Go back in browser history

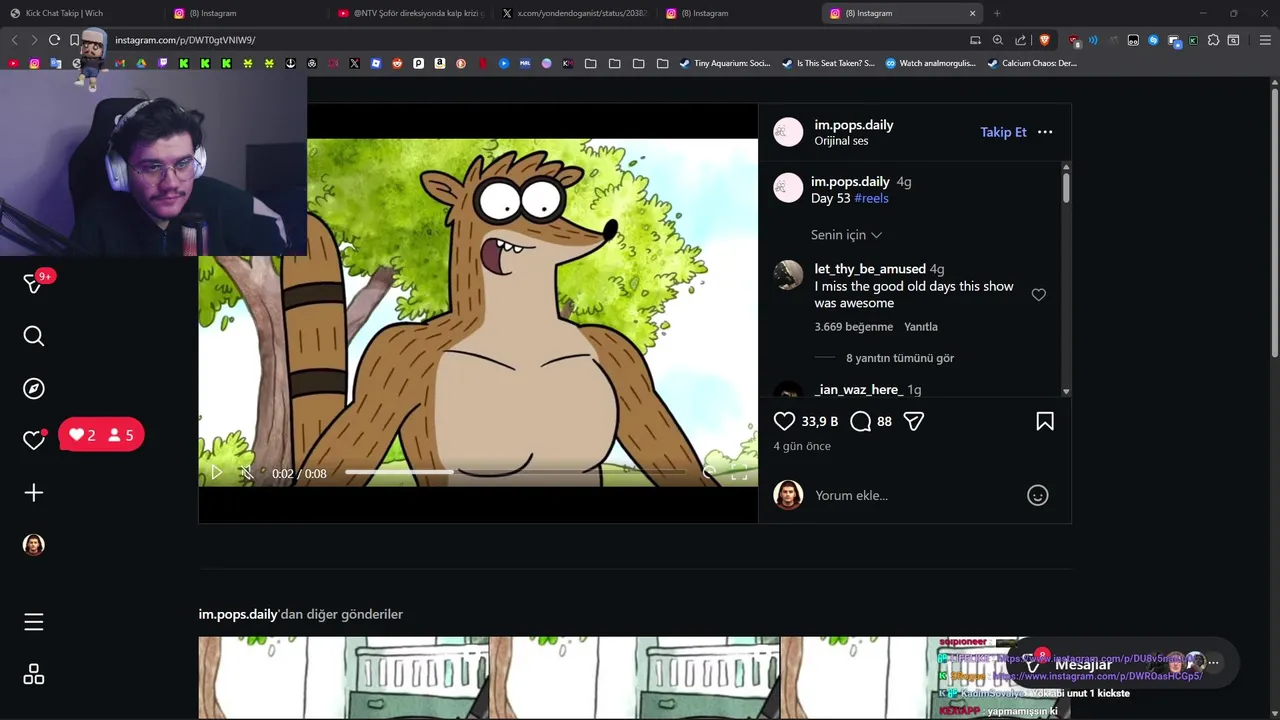tap(14, 40)
